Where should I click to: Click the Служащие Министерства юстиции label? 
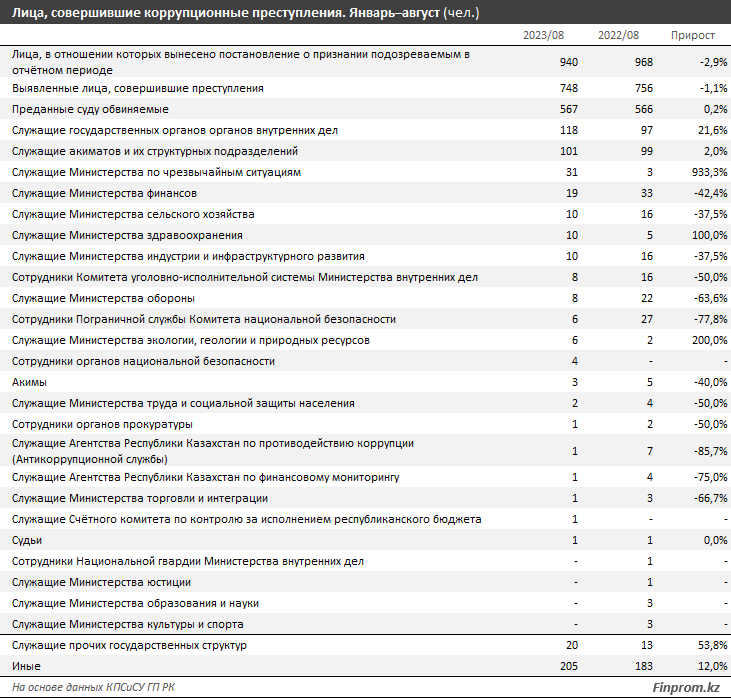tap(101, 582)
